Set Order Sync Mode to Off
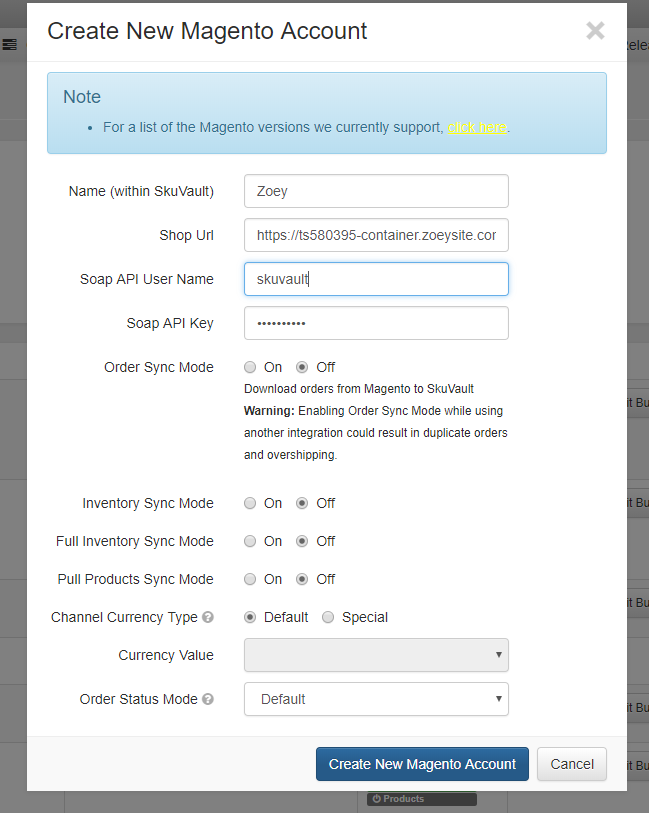 click(302, 367)
